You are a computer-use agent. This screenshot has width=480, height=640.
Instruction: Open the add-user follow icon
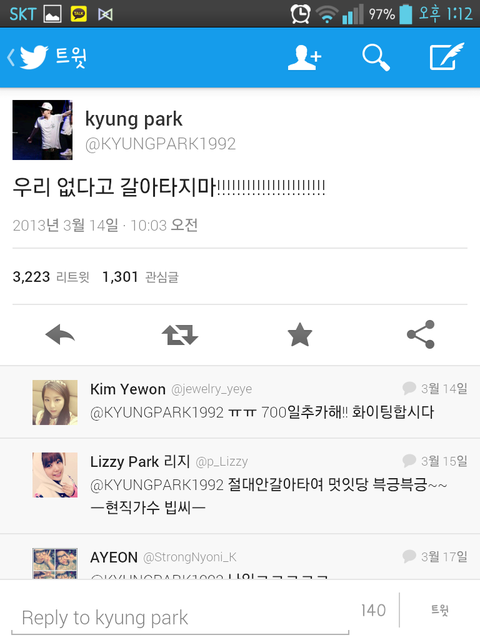pyautogui.click(x=304, y=58)
